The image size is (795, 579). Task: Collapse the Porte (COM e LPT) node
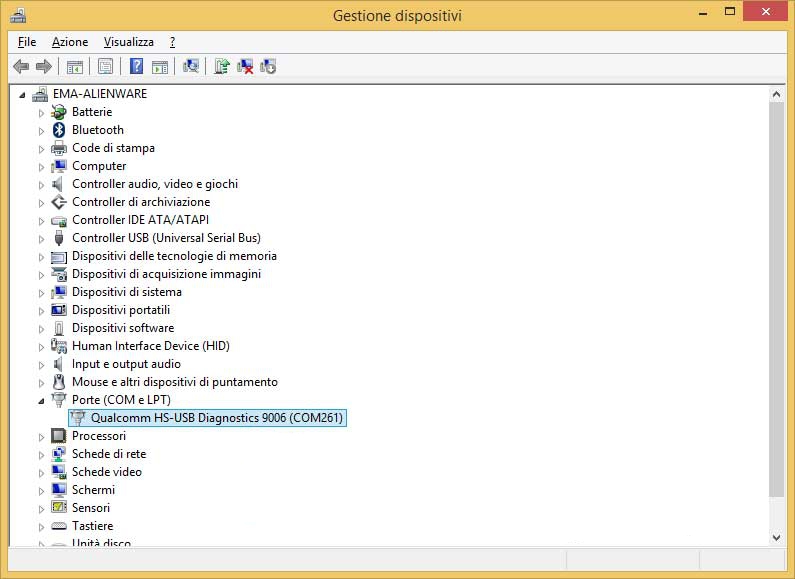click(42, 401)
